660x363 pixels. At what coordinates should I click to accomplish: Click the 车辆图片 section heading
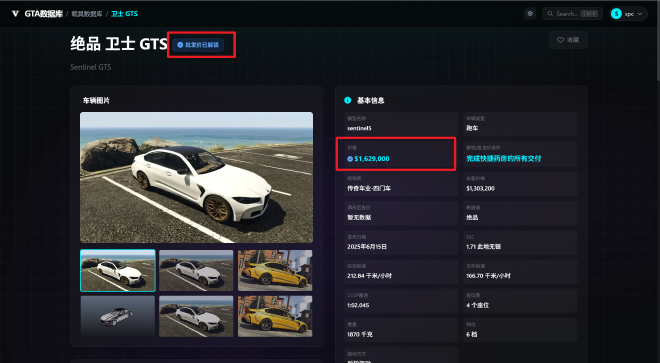pos(96,101)
